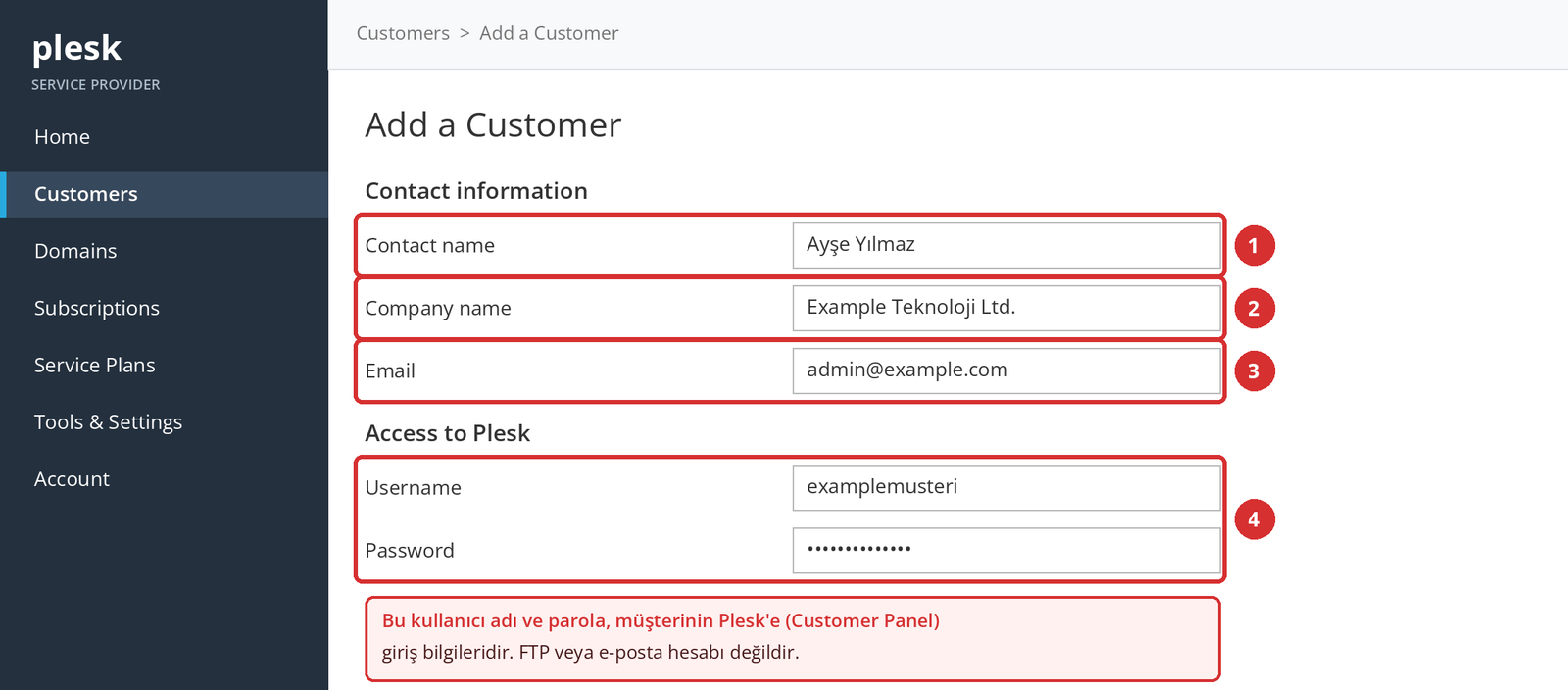This screenshot has width=1568, height=690.
Task: Click the Add a Customer page heading
Action: 493,125
